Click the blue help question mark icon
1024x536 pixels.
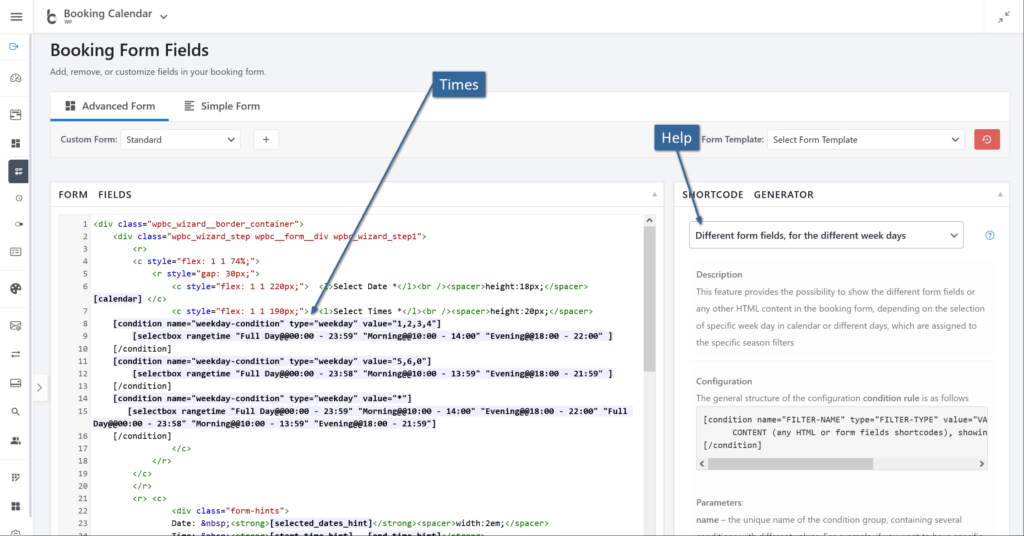[x=989, y=236]
